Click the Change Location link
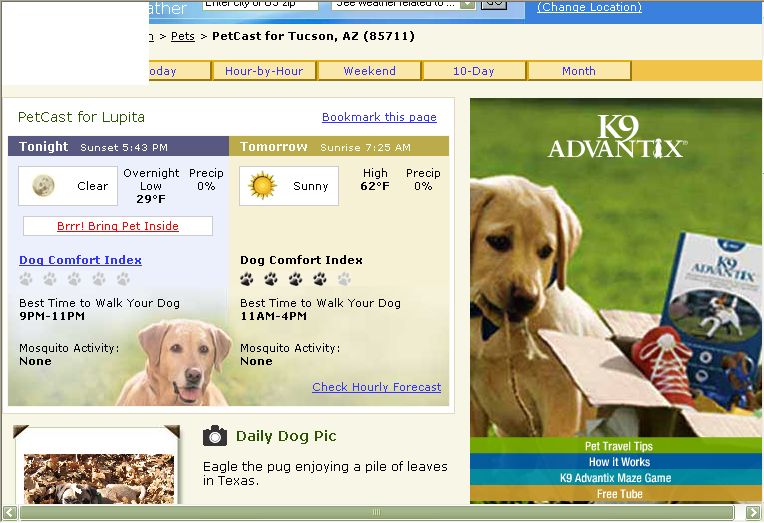The height and width of the screenshot is (523, 764). 589,7
